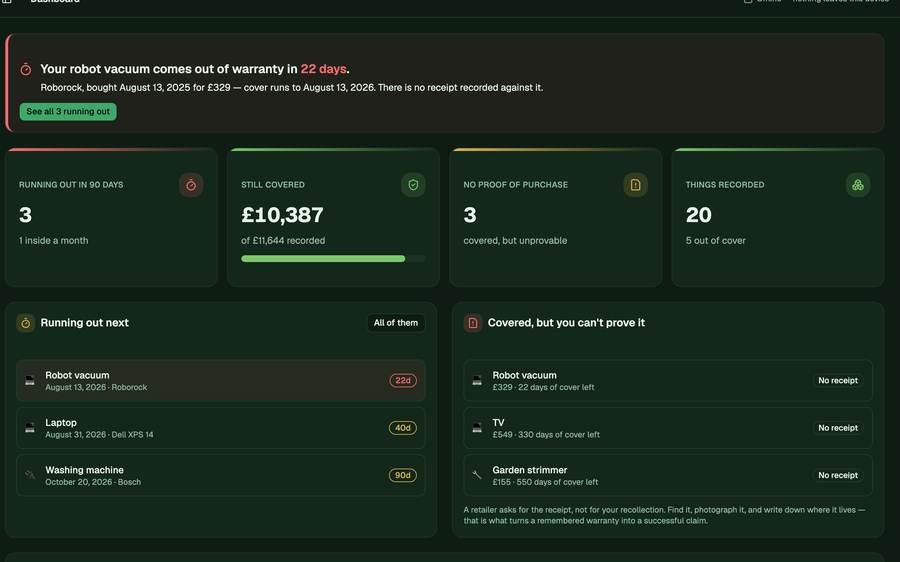Click the 'NO PROOF OF PURCHASE' card label

(x=515, y=185)
